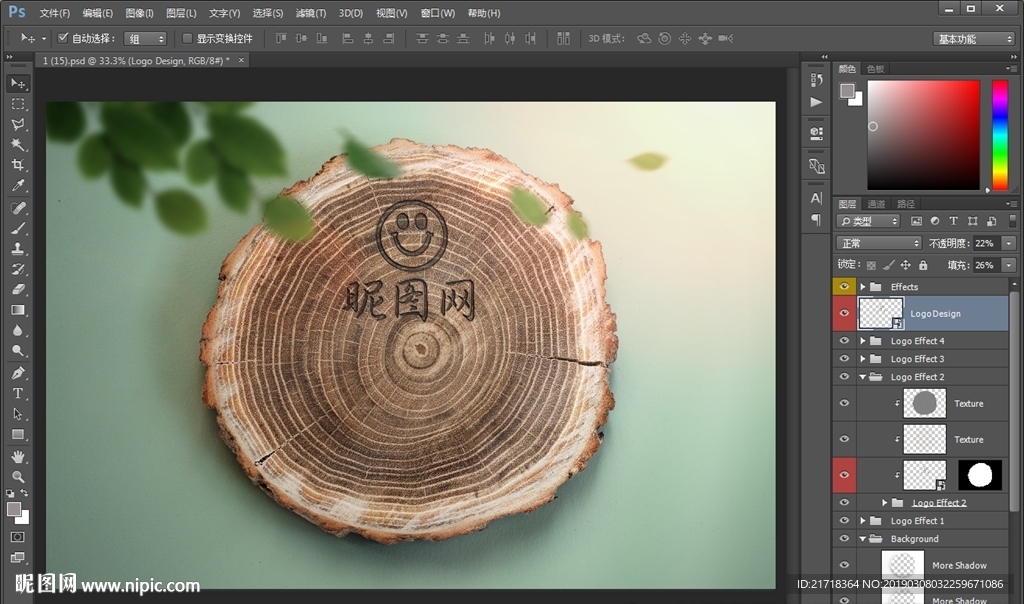Open the 滤镜(T) menu
This screenshot has width=1024, height=604.
311,13
